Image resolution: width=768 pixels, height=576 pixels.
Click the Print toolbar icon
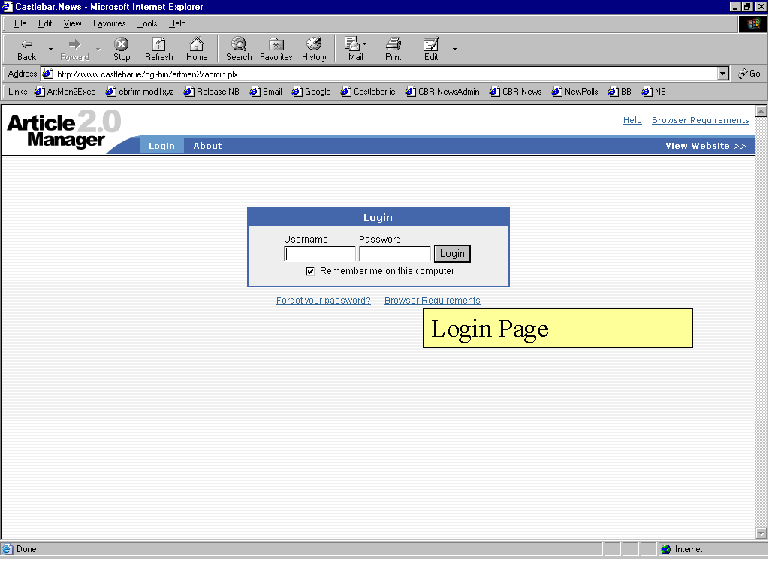(x=393, y=48)
